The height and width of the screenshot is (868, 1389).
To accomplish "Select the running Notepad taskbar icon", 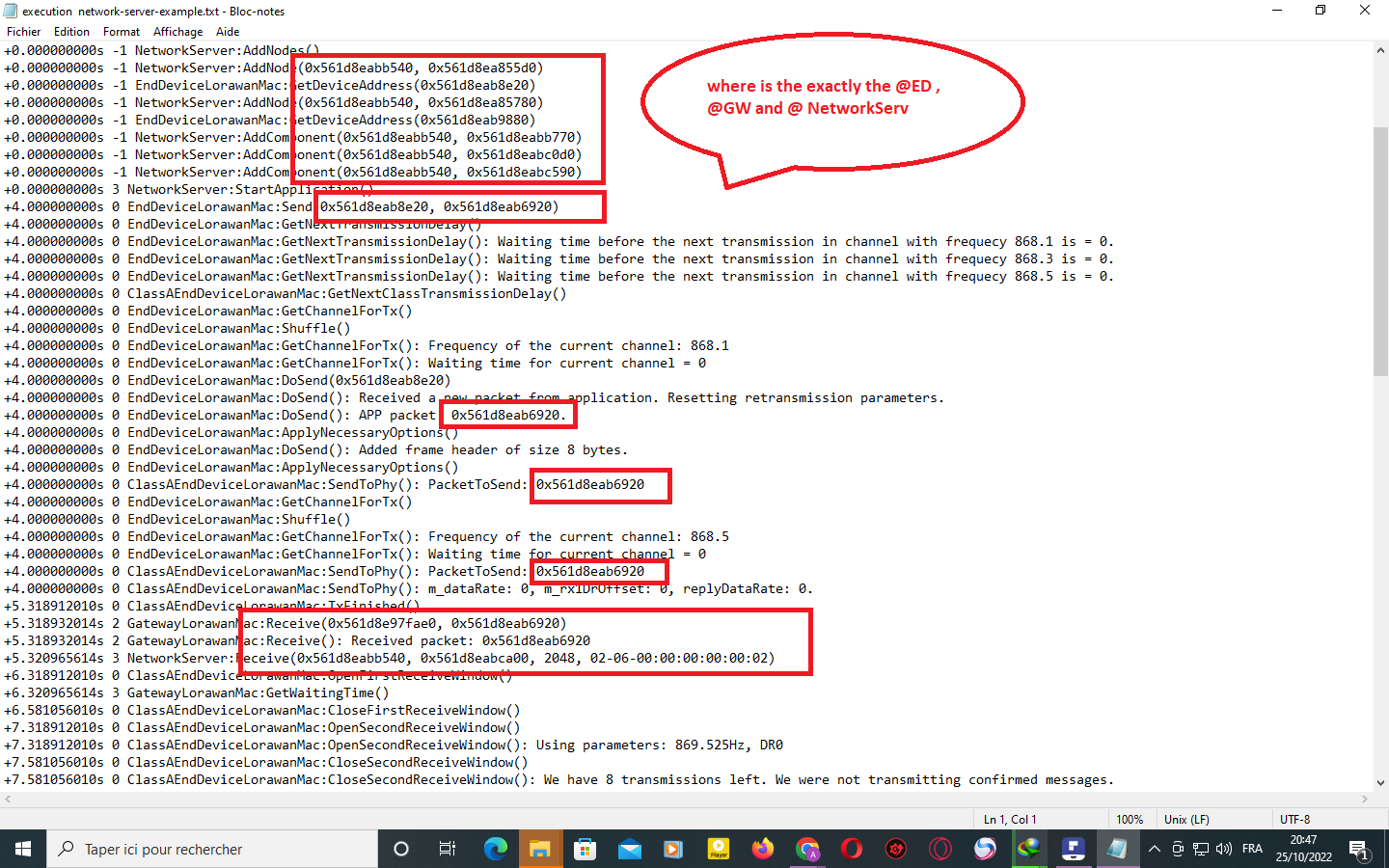I will (1116, 849).
